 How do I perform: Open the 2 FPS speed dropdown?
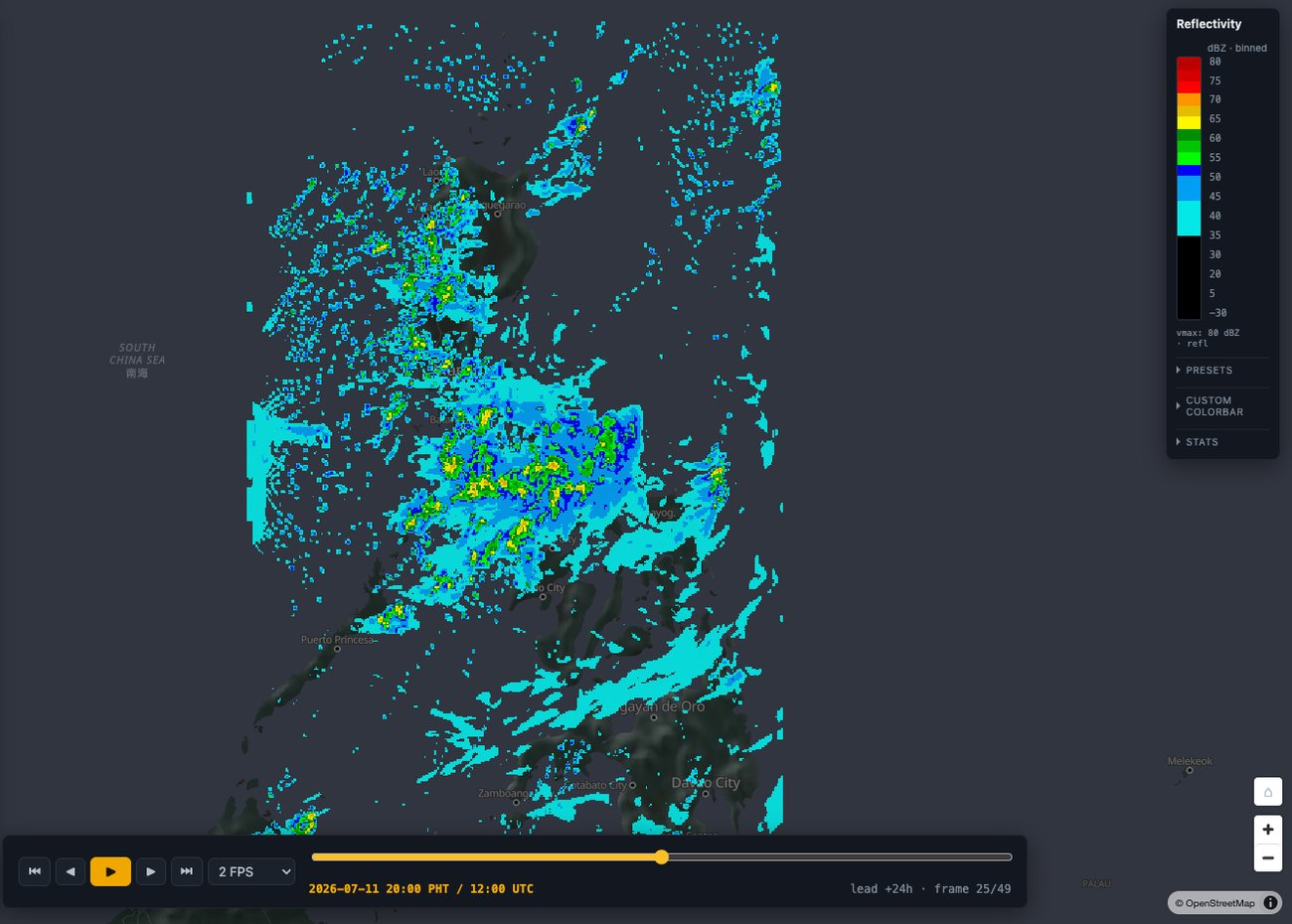(x=252, y=871)
